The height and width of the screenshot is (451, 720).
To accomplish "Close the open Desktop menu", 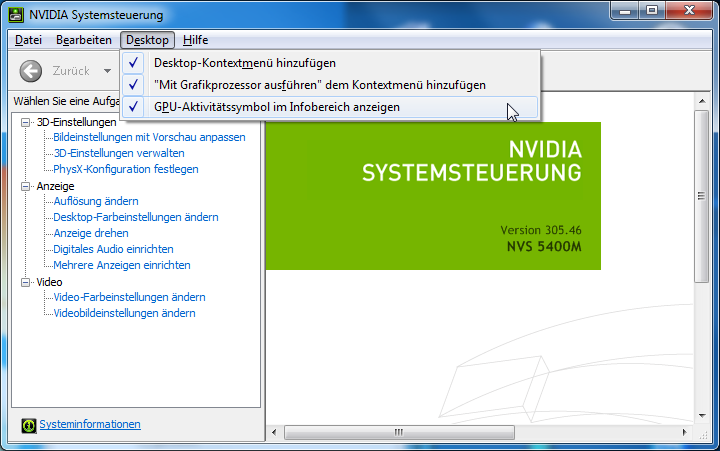I will point(147,40).
